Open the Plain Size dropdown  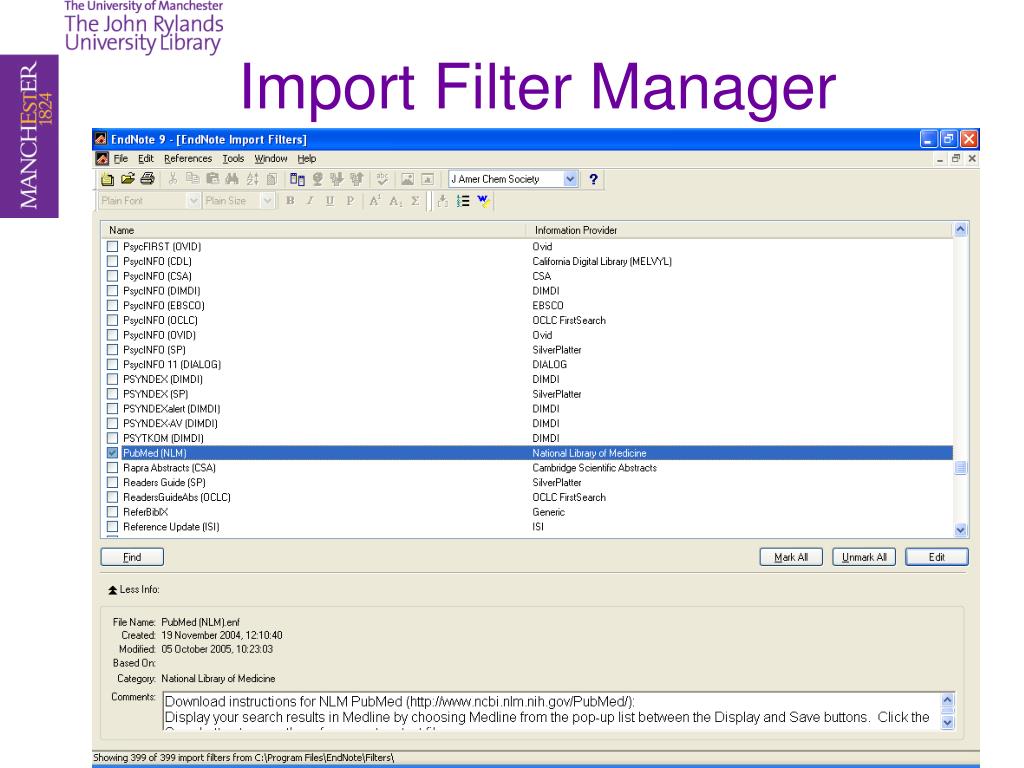(x=267, y=201)
